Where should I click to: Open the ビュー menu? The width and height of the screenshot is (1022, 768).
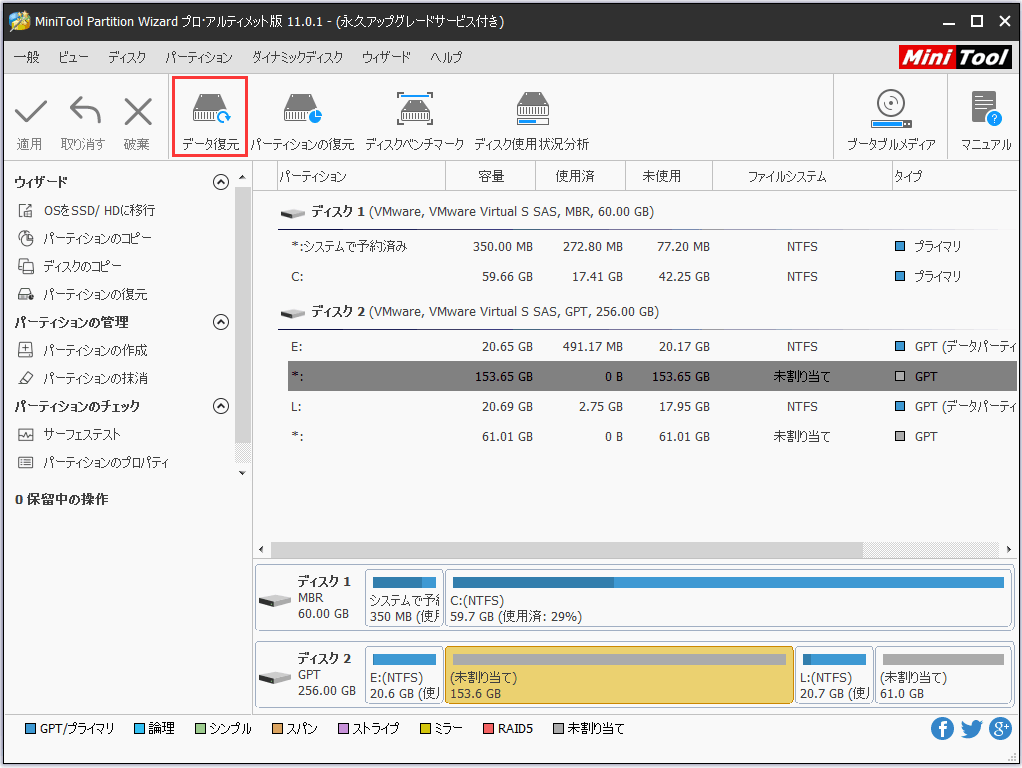click(73, 57)
